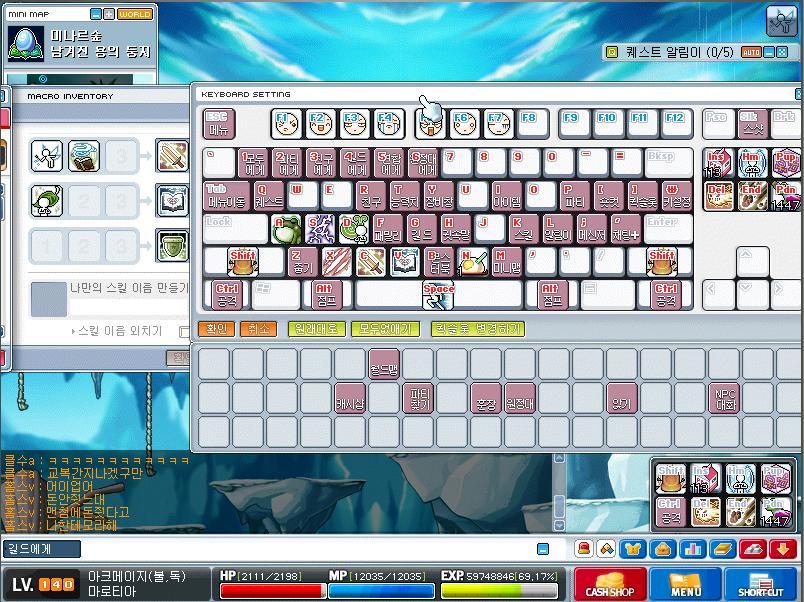Select the sword skill on key C

tap(371, 262)
